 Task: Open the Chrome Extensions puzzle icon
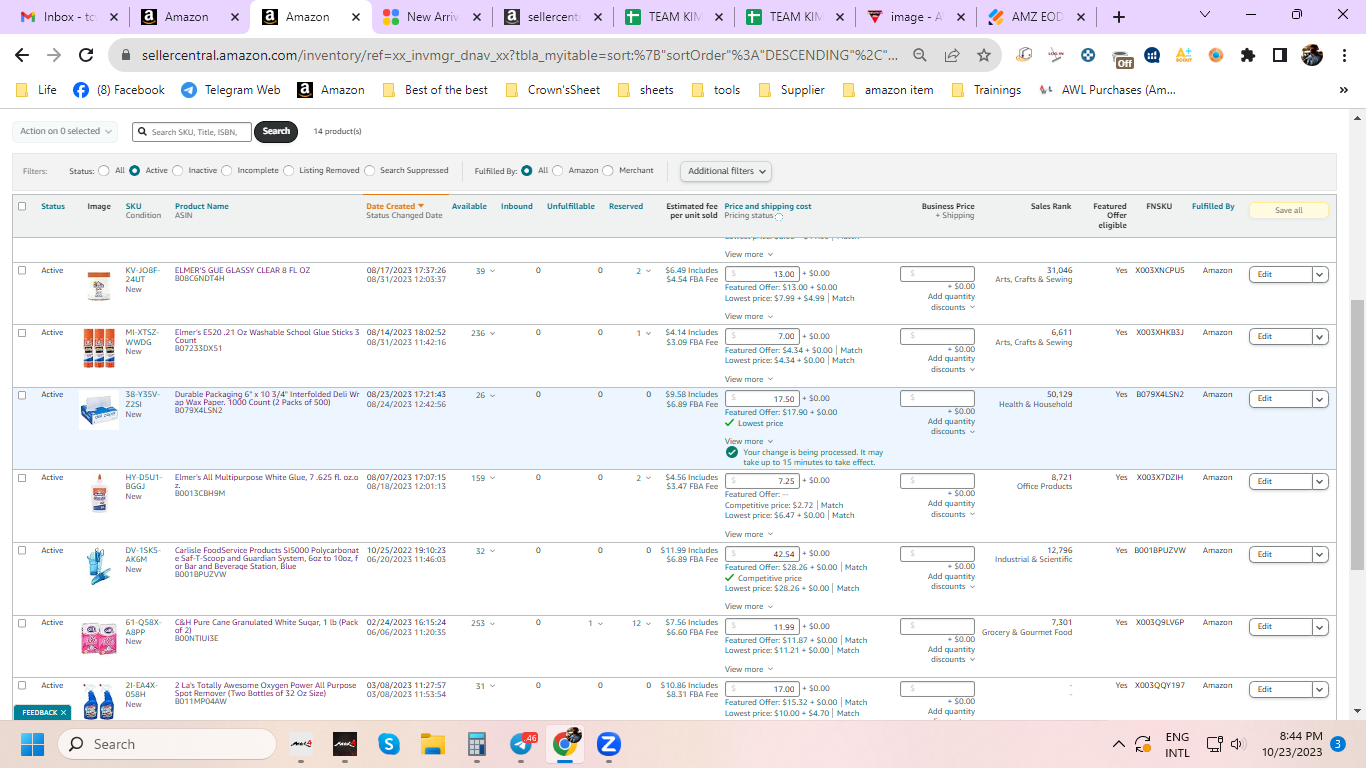[1247, 55]
